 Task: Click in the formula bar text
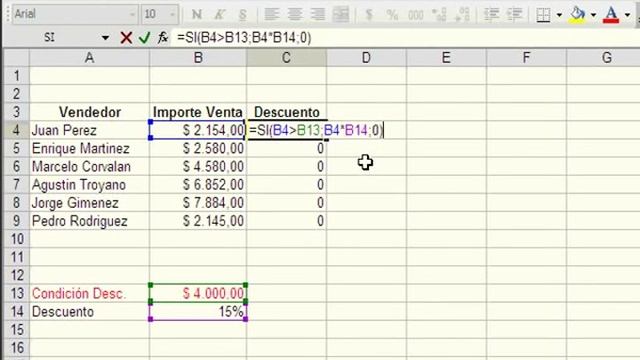244,38
